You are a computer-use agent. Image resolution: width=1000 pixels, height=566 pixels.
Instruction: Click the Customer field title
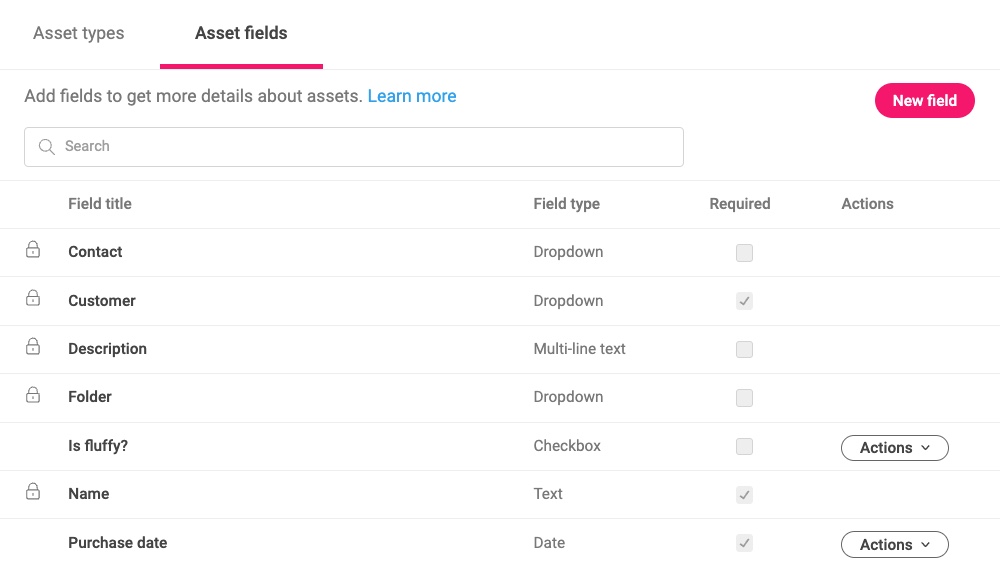pyautogui.click(x=102, y=301)
